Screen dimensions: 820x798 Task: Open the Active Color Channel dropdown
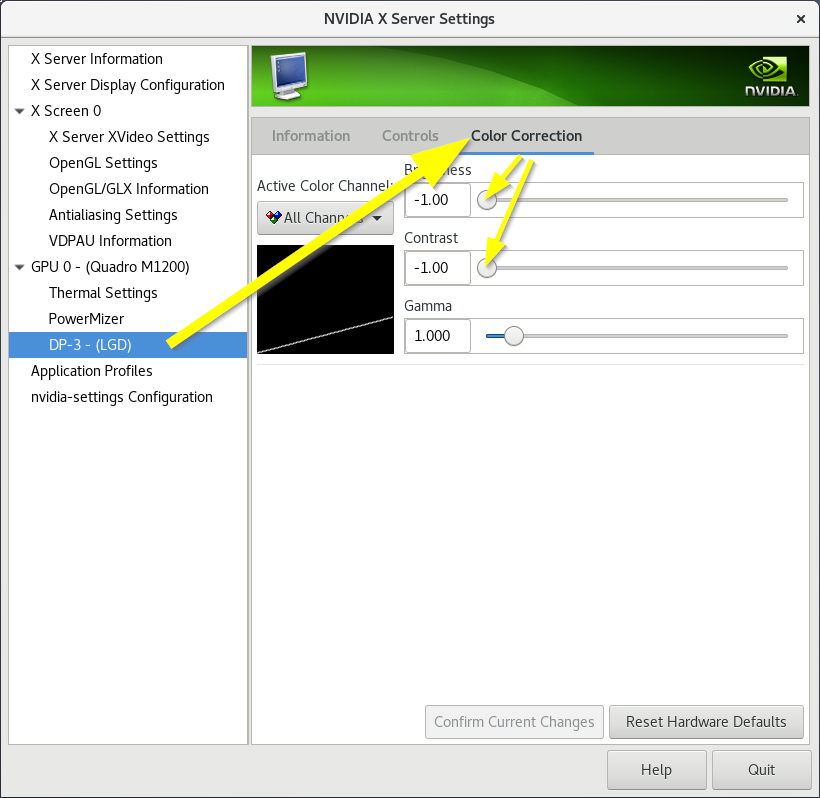click(x=324, y=218)
